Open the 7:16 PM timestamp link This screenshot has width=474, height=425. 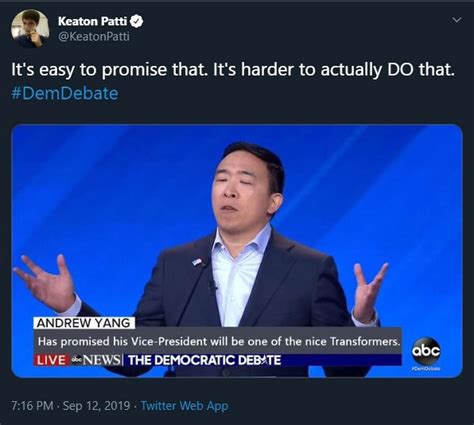coord(32,406)
